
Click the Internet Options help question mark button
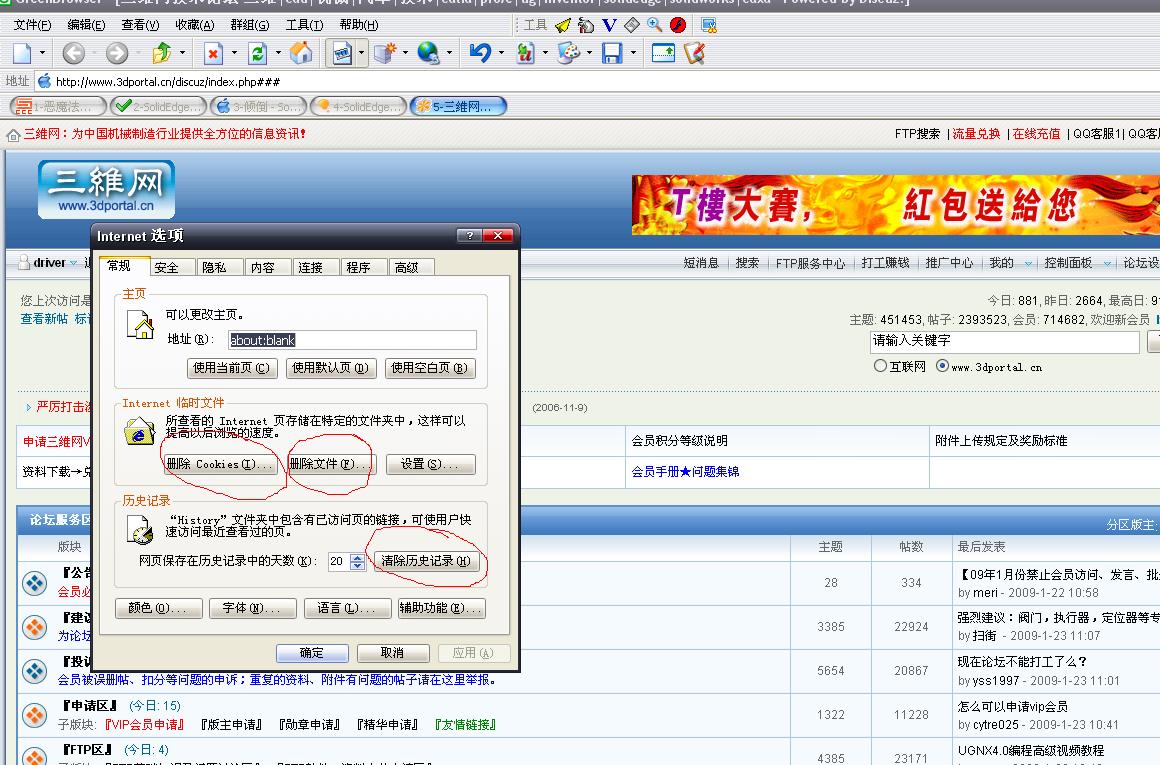(x=469, y=235)
